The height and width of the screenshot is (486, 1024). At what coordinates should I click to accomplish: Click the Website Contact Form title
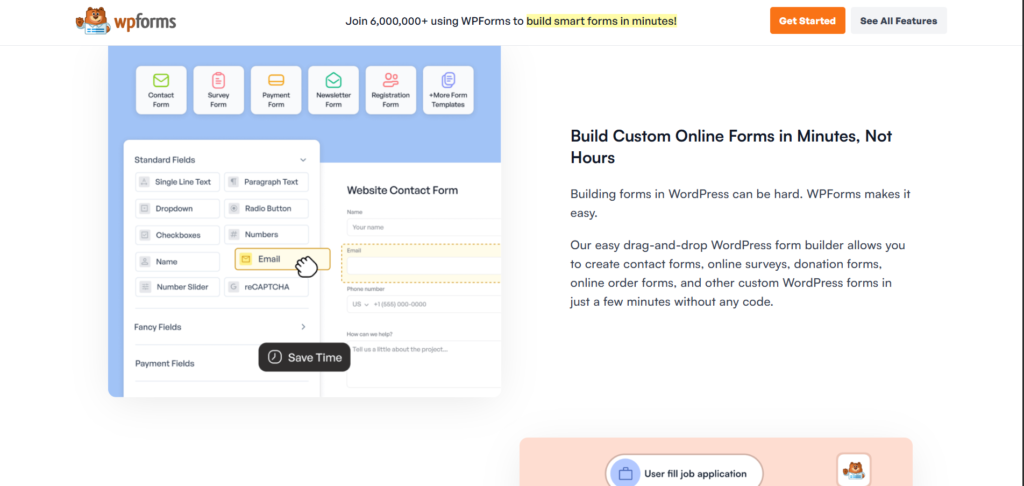pos(402,190)
